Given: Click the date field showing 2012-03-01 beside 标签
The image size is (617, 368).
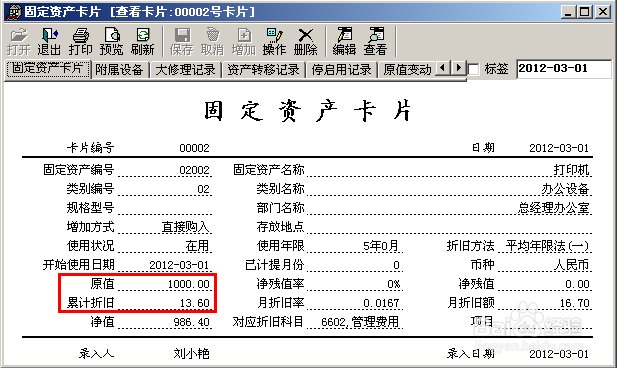Looking at the screenshot, I should [563, 69].
